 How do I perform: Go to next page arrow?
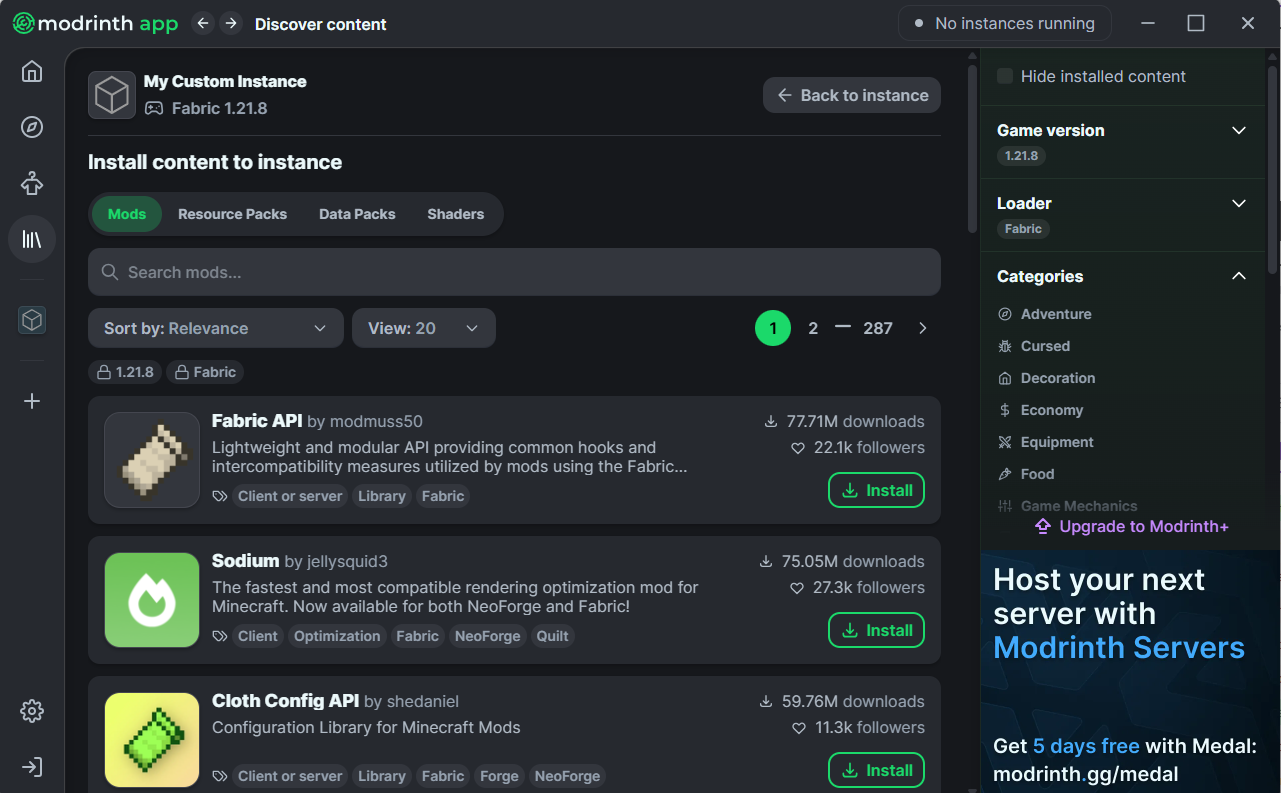click(922, 328)
